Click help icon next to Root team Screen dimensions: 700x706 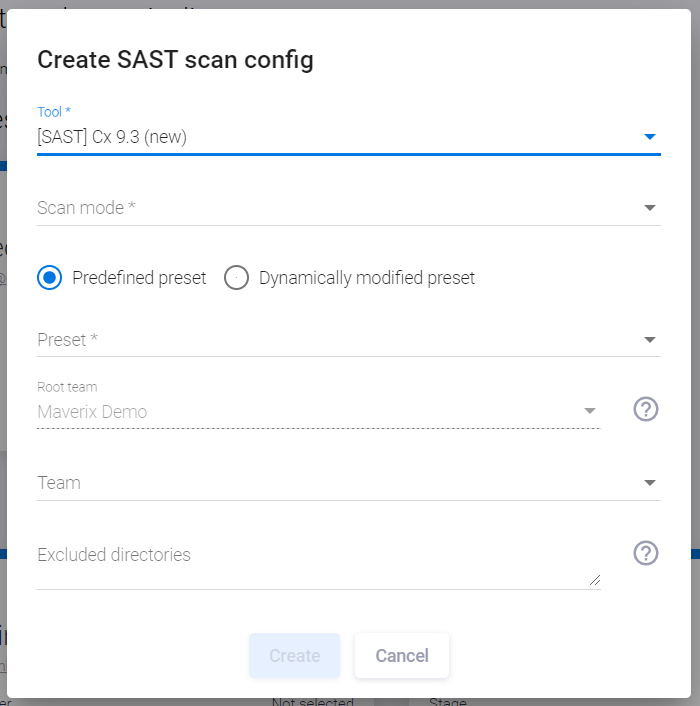pos(646,409)
